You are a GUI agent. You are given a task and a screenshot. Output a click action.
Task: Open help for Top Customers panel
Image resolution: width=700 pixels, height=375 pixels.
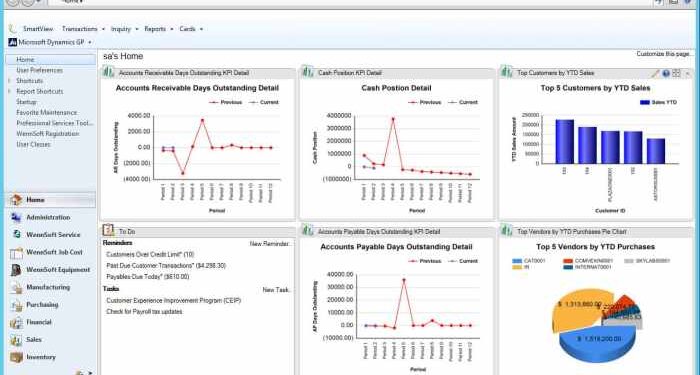pyautogui.click(x=666, y=73)
